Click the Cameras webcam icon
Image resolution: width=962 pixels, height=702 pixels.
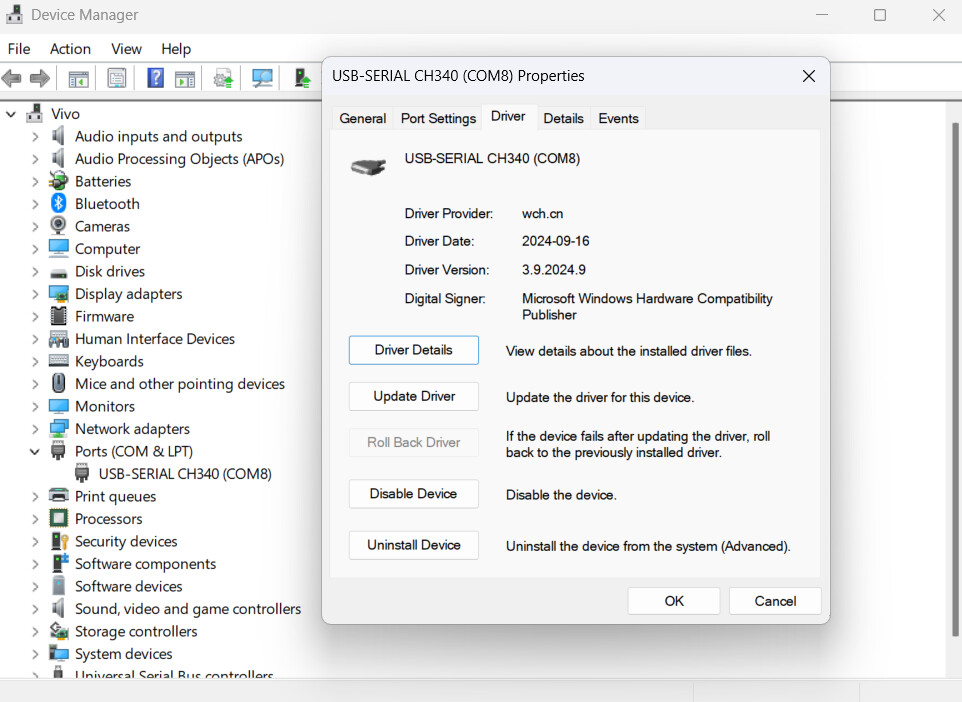tap(58, 226)
